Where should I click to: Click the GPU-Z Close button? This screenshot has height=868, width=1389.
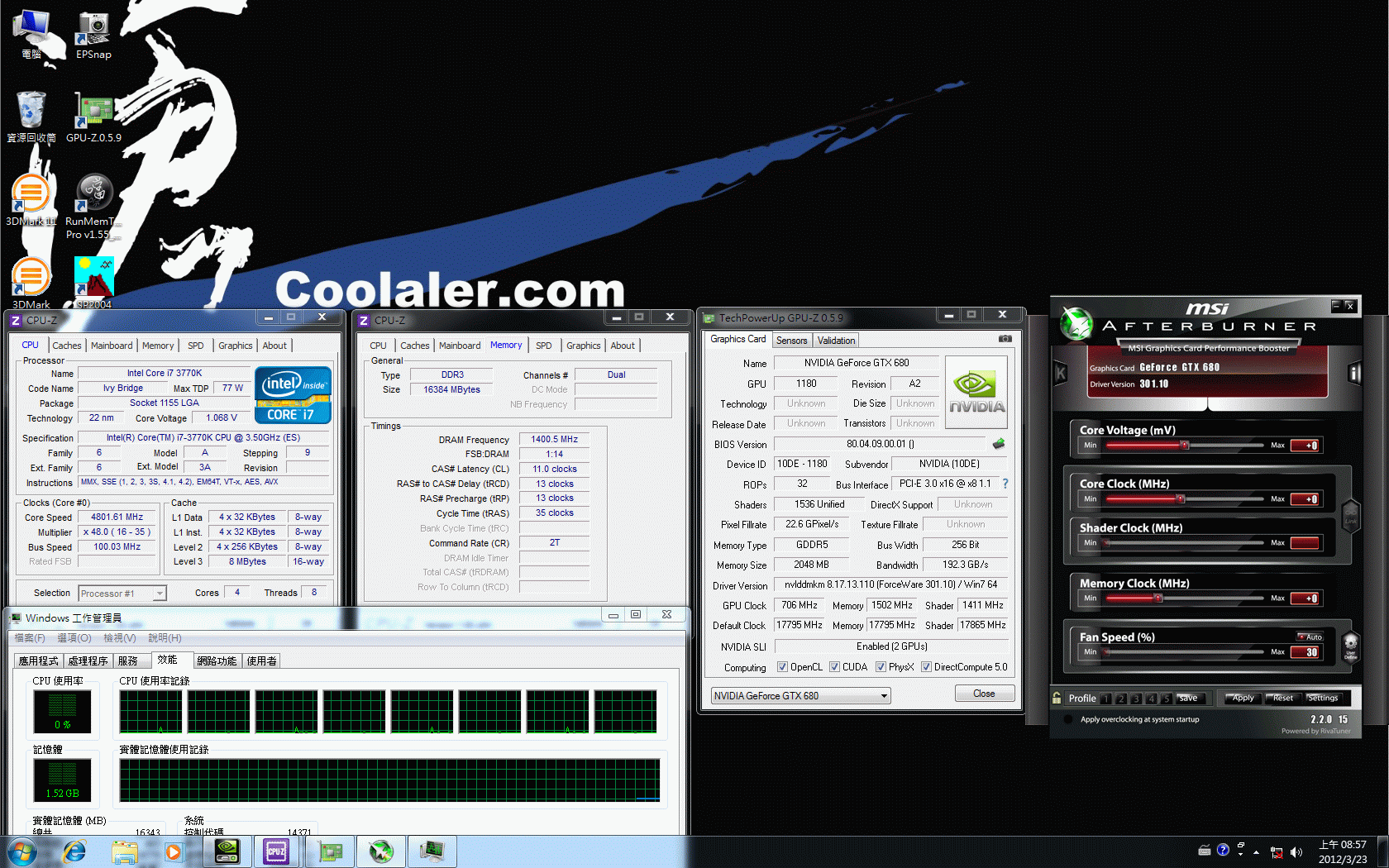984,694
